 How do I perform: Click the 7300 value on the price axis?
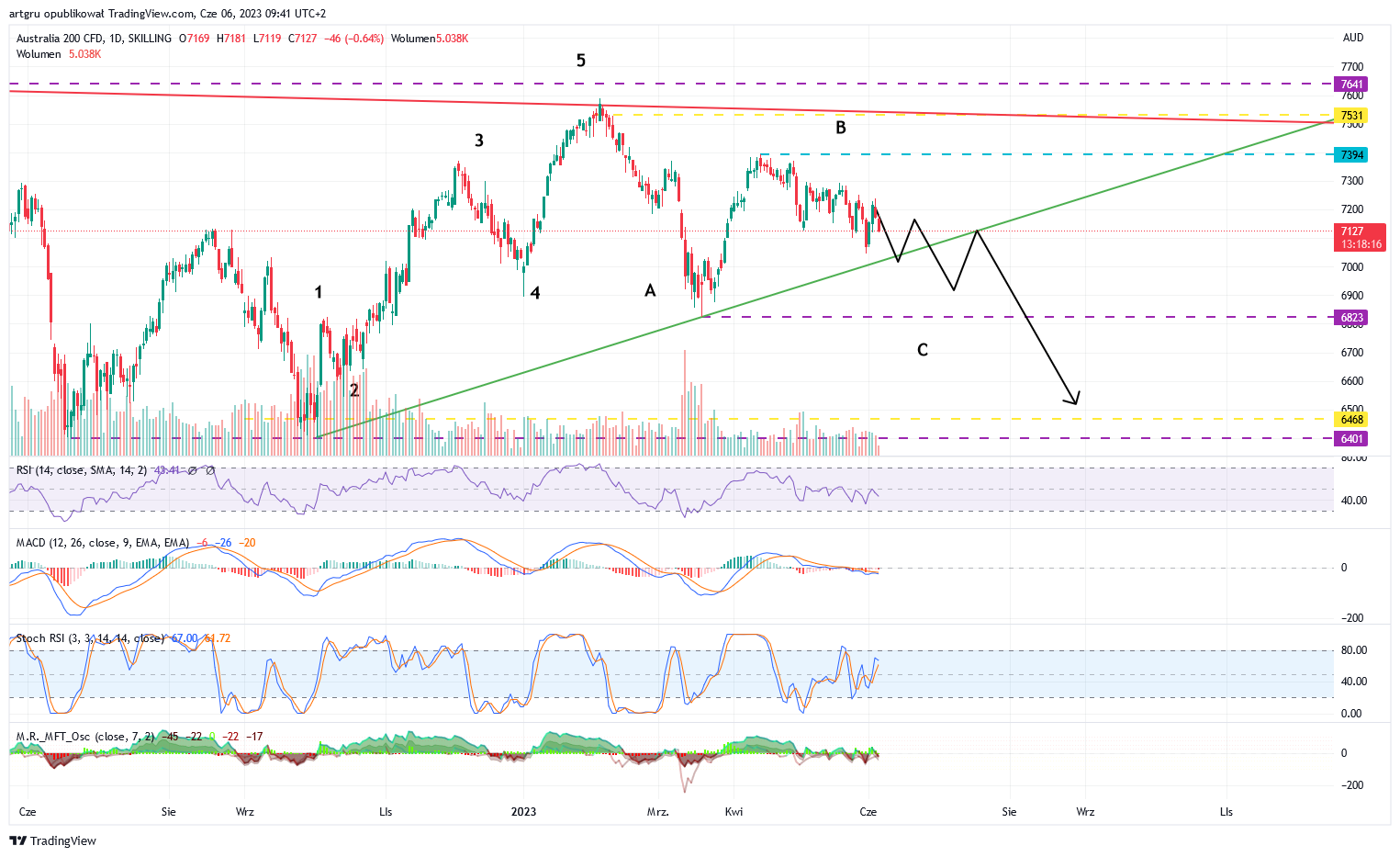1351,181
